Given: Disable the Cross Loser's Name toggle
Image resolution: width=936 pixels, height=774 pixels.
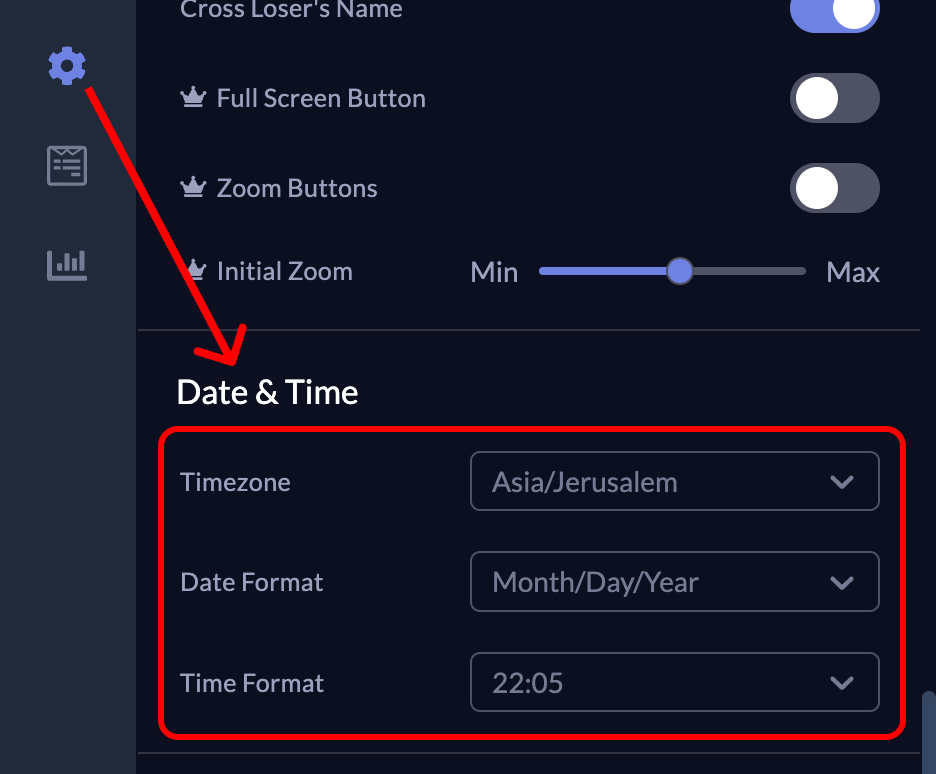Looking at the screenshot, I should click(834, 12).
